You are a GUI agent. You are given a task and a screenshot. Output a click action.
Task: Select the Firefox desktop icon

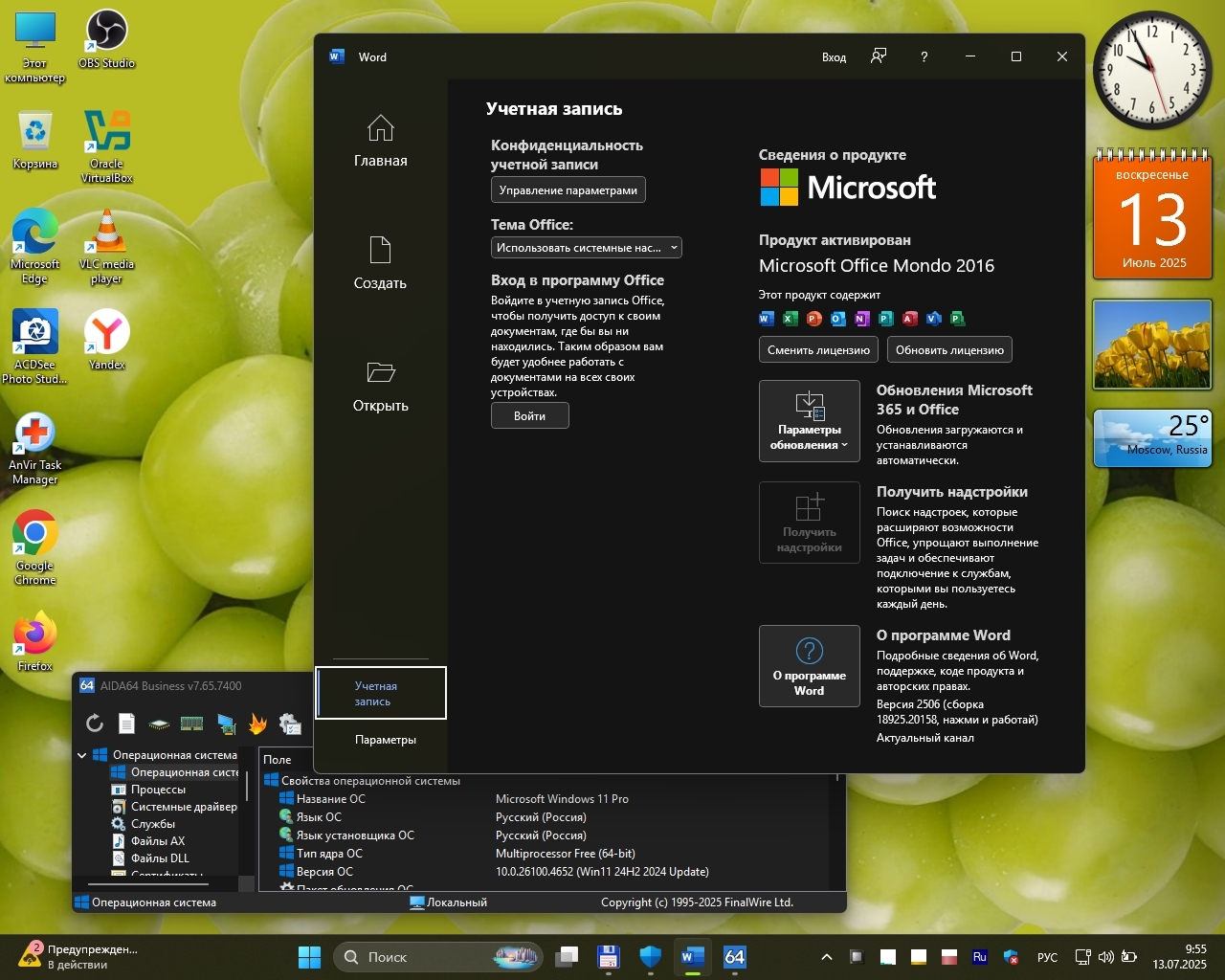(x=34, y=641)
